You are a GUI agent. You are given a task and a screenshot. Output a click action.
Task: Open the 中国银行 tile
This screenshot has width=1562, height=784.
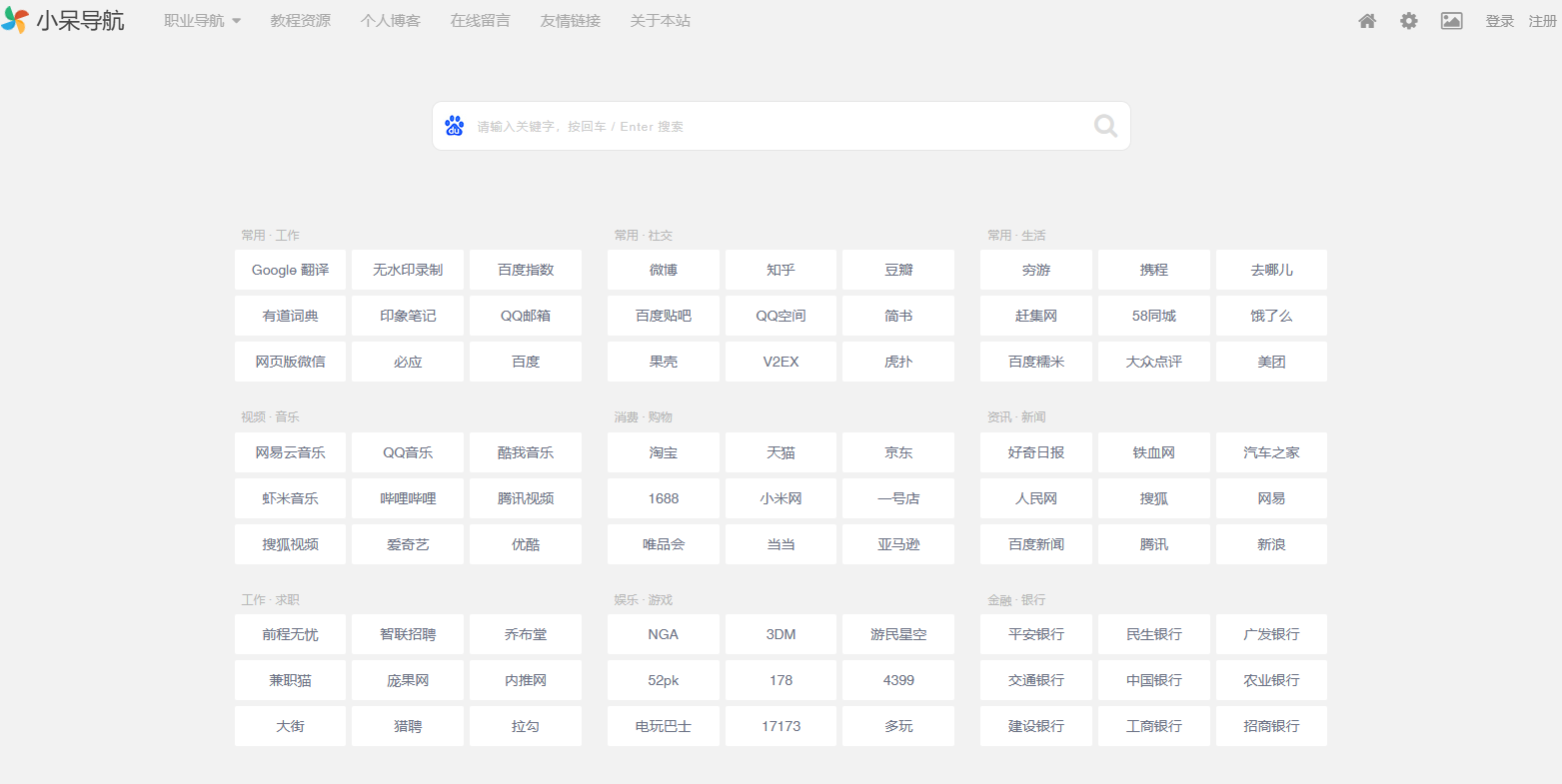(1154, 680)
